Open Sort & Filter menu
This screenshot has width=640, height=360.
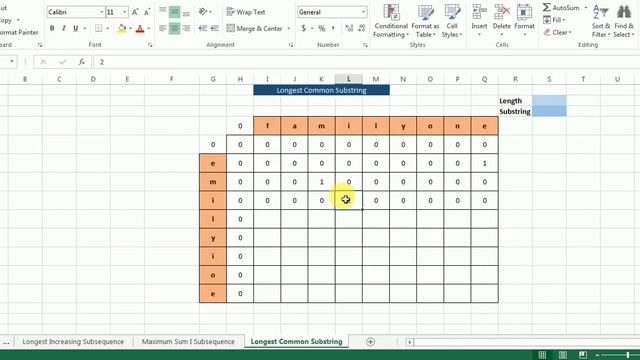(x=601, y=21)
